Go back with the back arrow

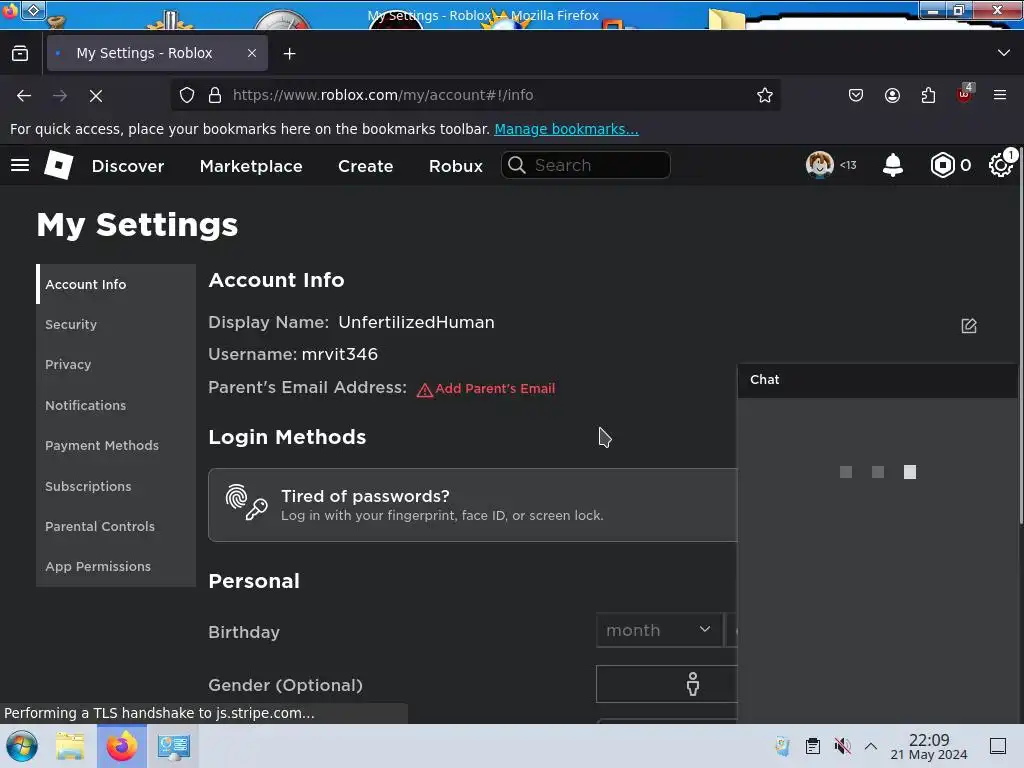point(24,95)
